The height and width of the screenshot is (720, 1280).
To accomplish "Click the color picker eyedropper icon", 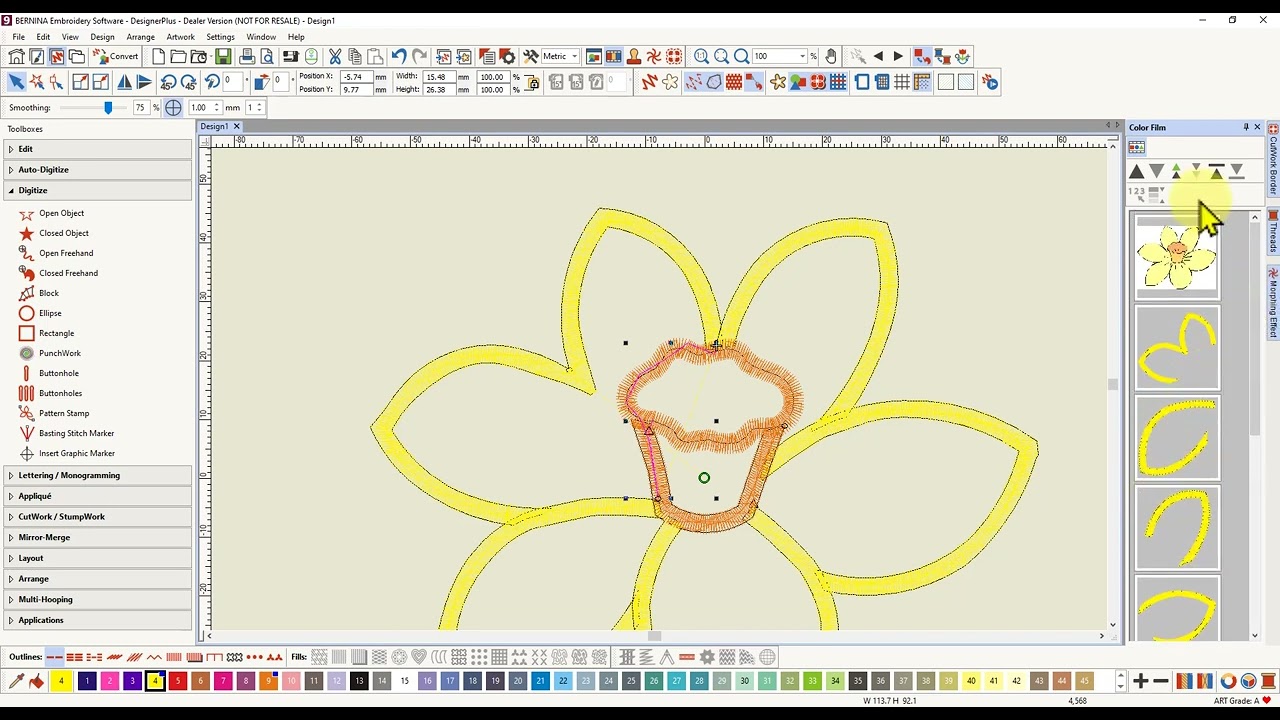I will tap(16, 681).
